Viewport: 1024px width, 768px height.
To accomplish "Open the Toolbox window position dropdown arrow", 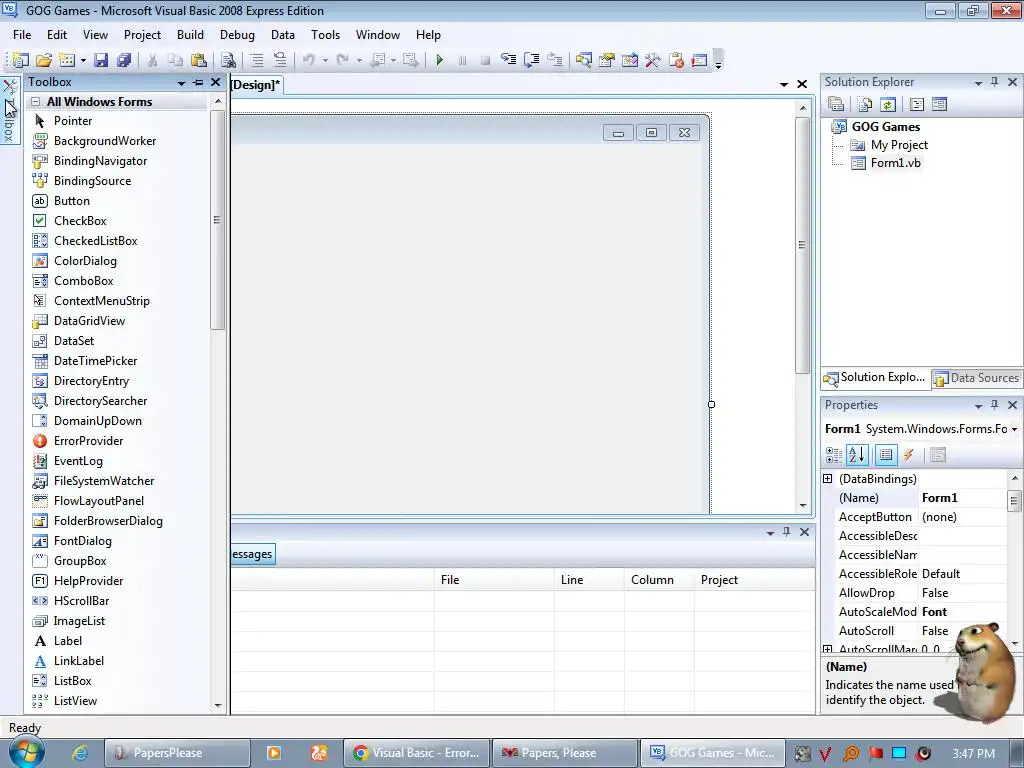I will [x=182, y=83].
